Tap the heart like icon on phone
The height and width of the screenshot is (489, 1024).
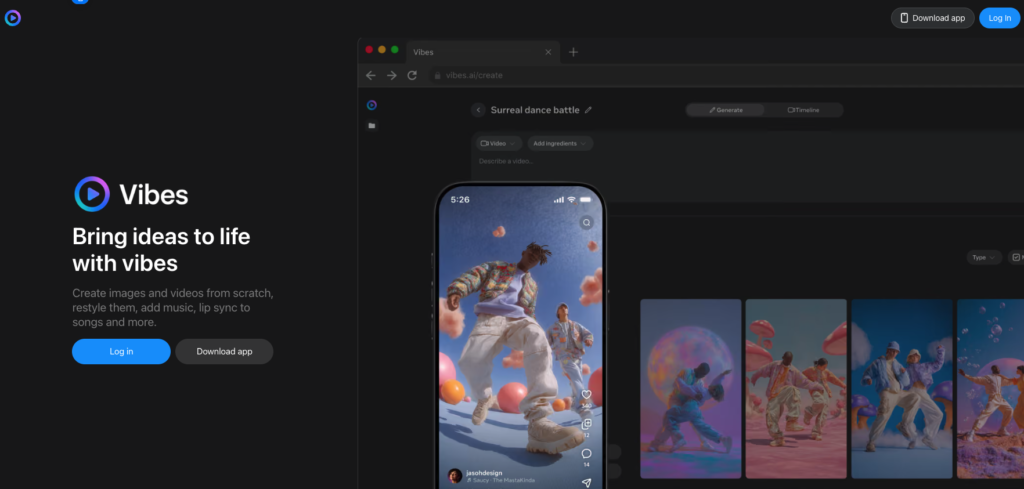pyautogui.click(x=586, y=394)
